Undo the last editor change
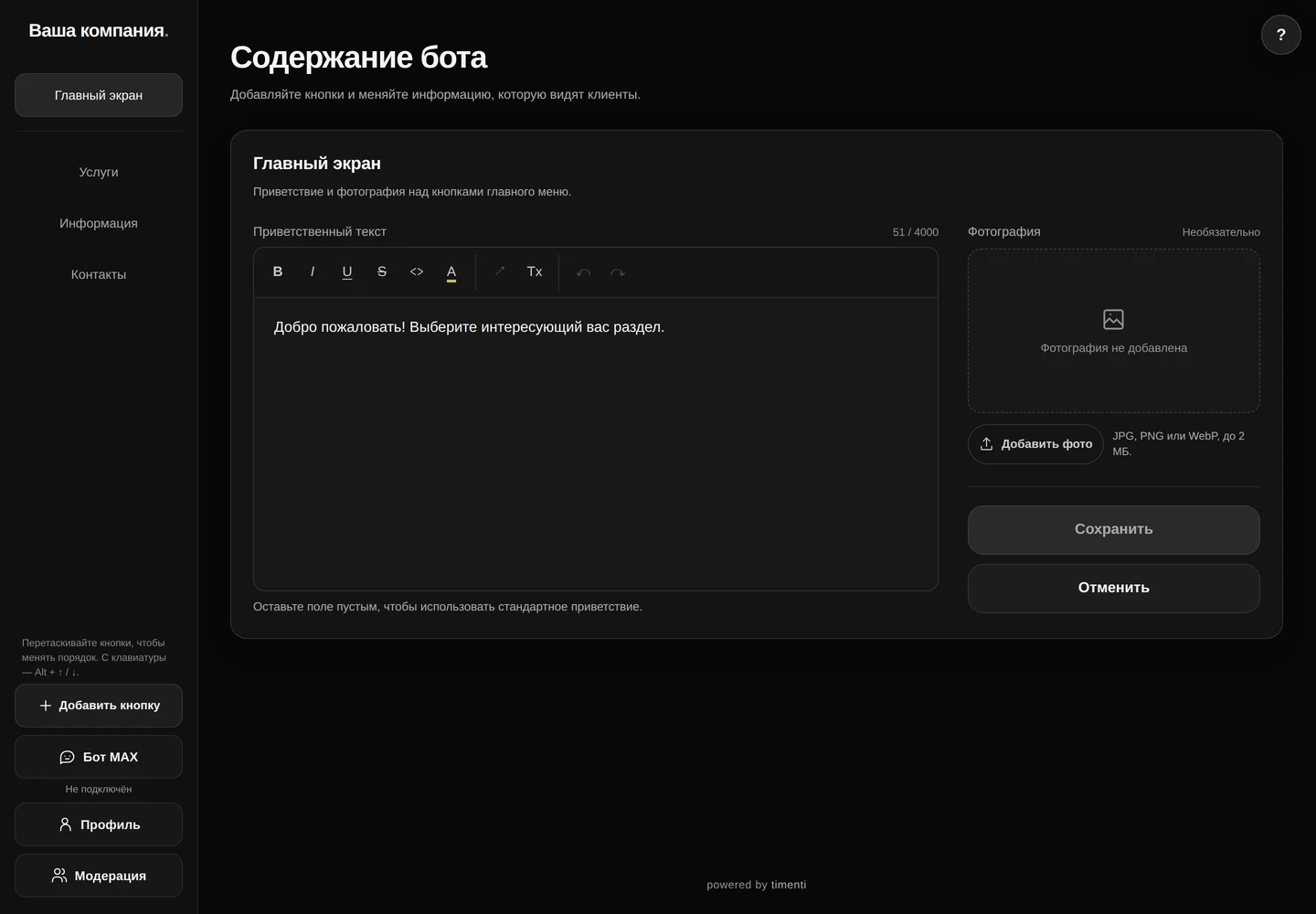Viewport: 1316px width, 914px height. point(583,271)
